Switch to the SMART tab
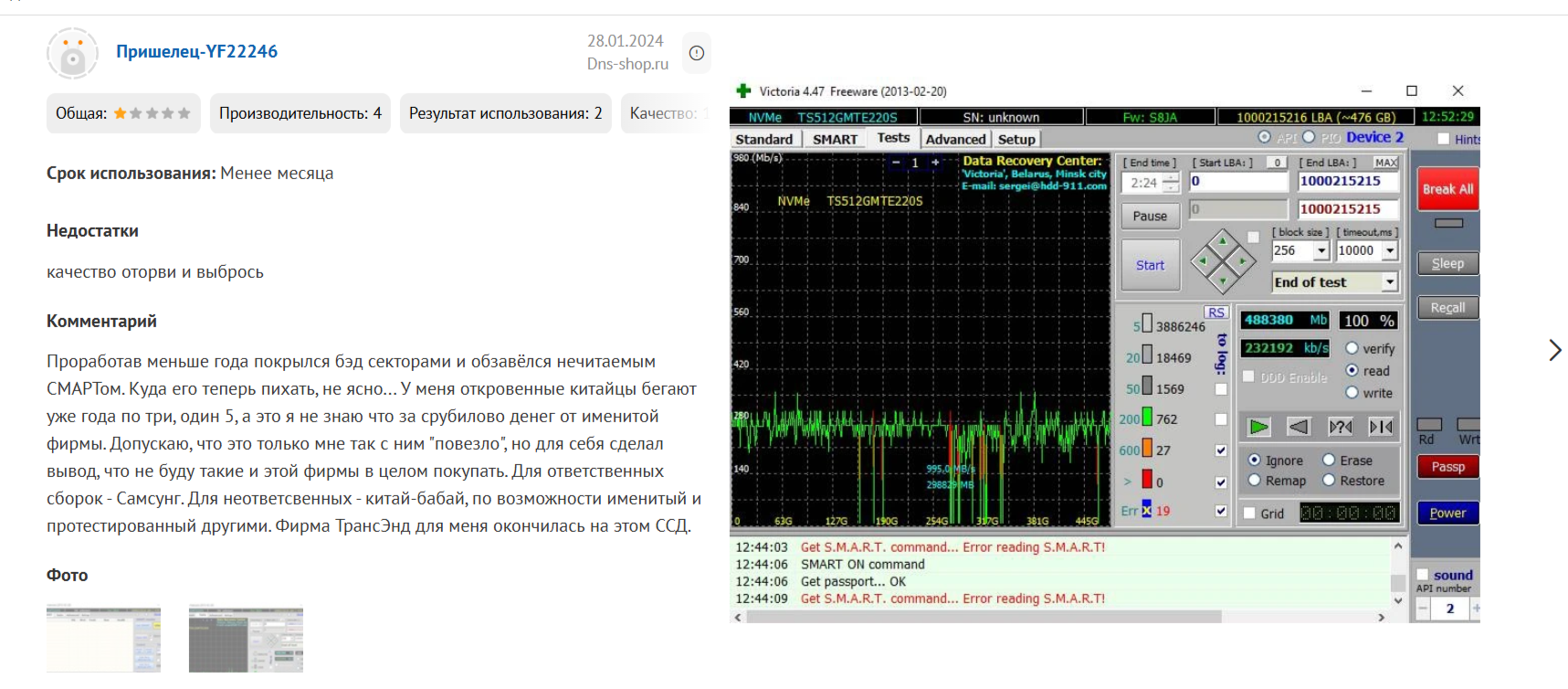The height and width of the screenshot is (689, 1568). coord(835,139)
